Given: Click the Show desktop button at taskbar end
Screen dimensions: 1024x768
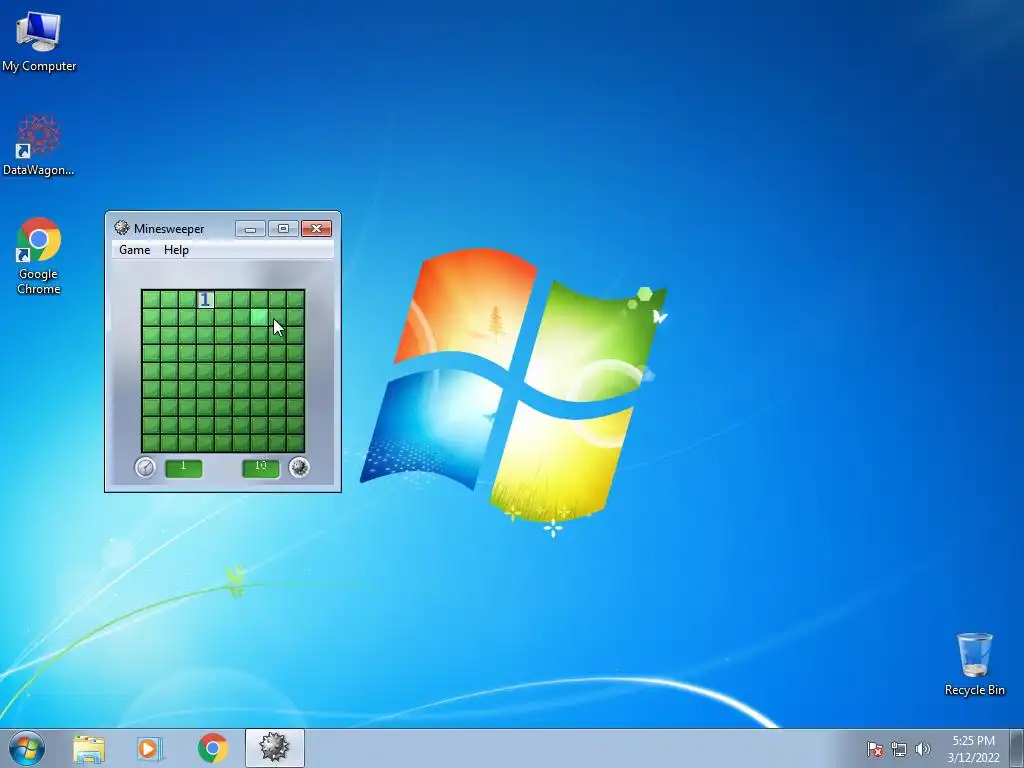Looking at the screenshot, I should tap(1017, 748).
